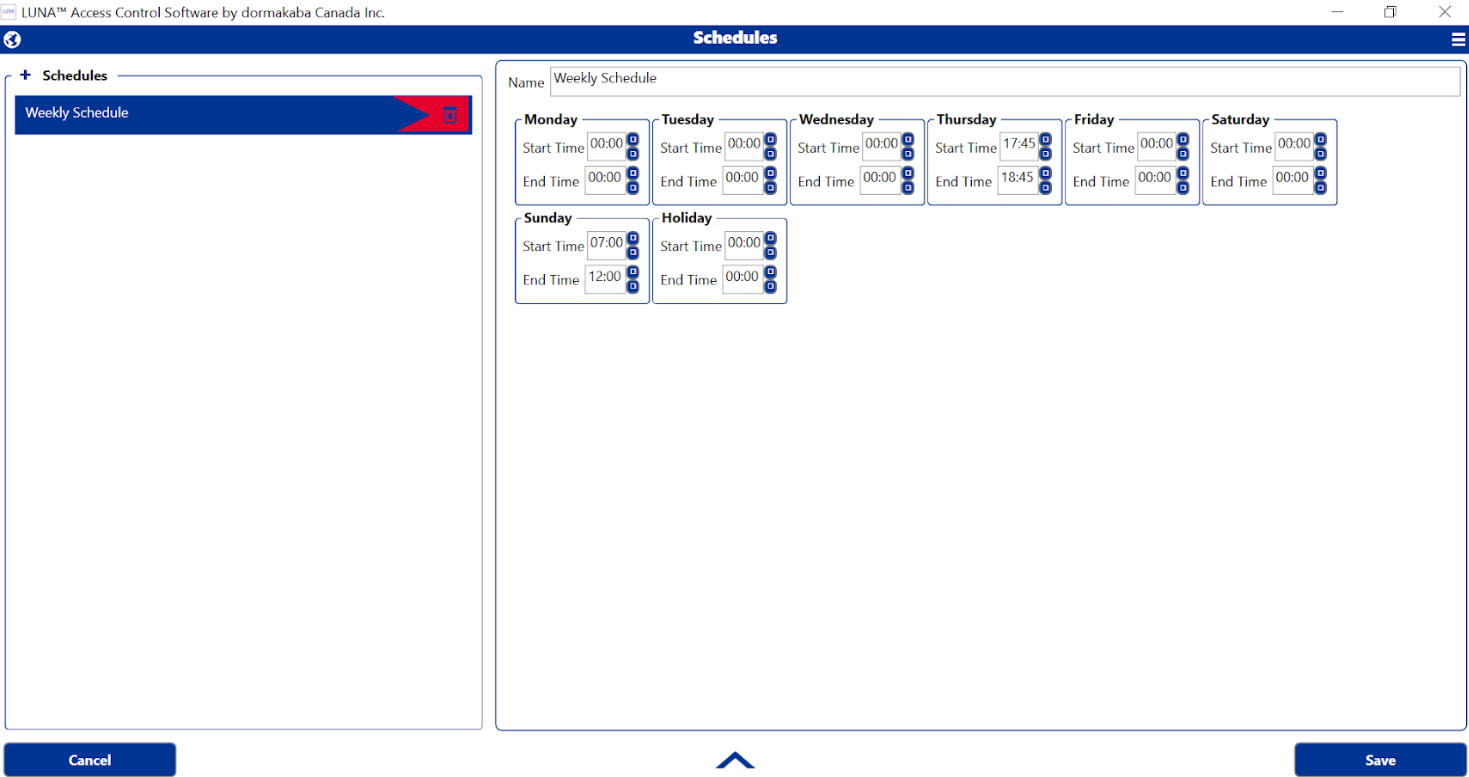Click the Tuesday Start Time field
This screenshot has height=777, width=1469.
point(742,146)
